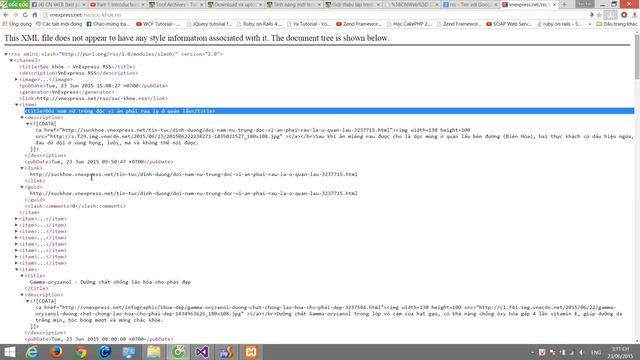This screenshot has width=640, height=360.
Task: Collapse the root rss element
Action: 6,54
